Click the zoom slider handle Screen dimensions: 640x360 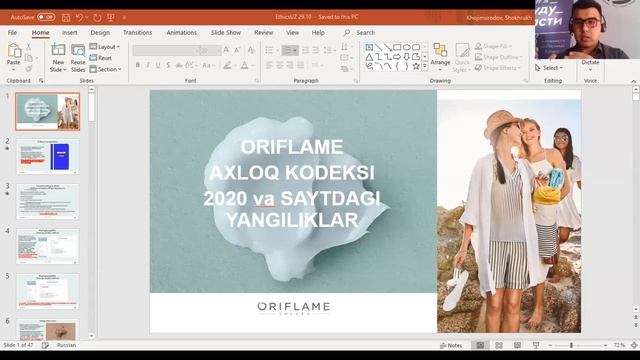coord(571,345)
